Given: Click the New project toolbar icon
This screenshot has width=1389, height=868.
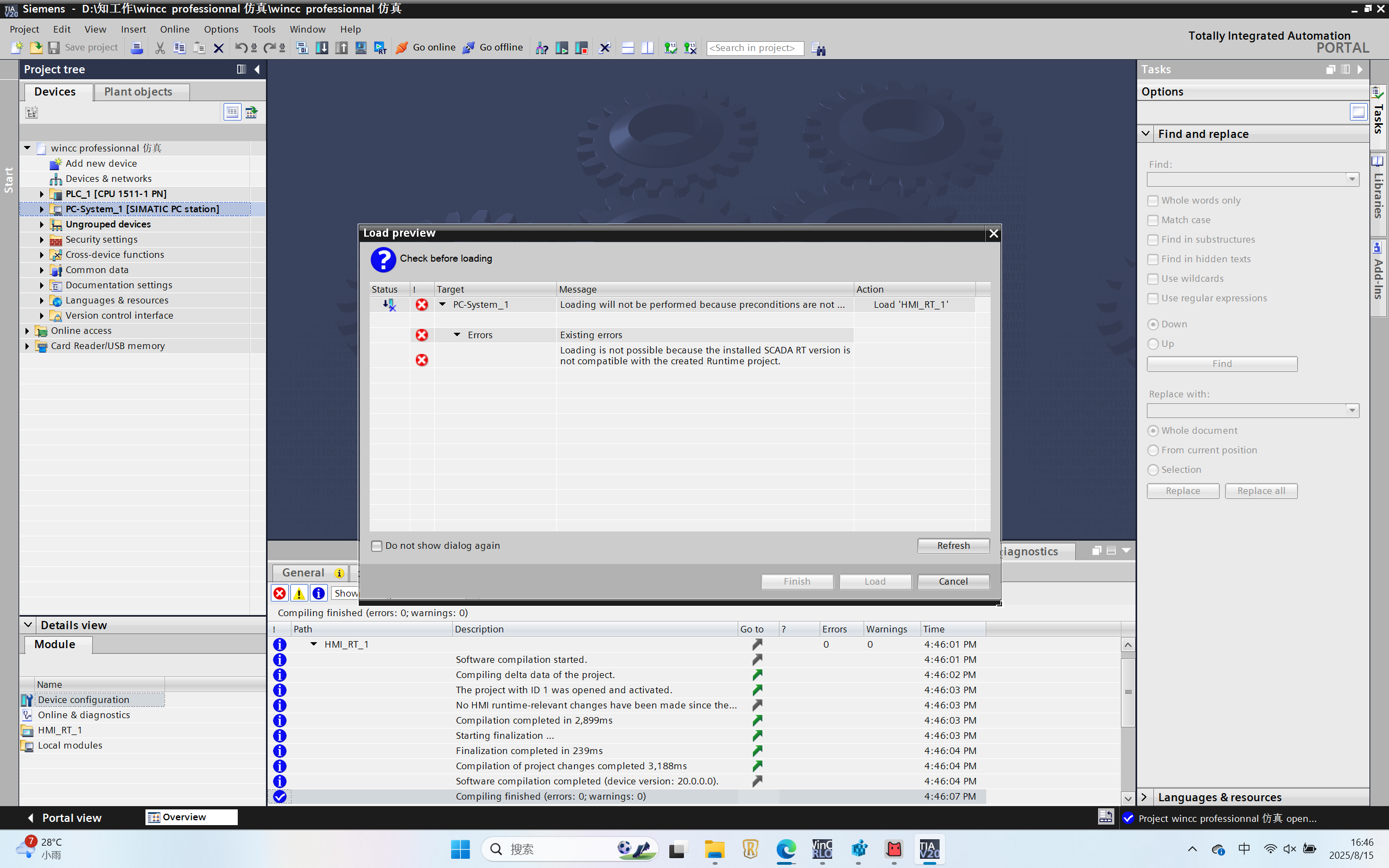Looking at the screenshot, I should tap(17, 48).
